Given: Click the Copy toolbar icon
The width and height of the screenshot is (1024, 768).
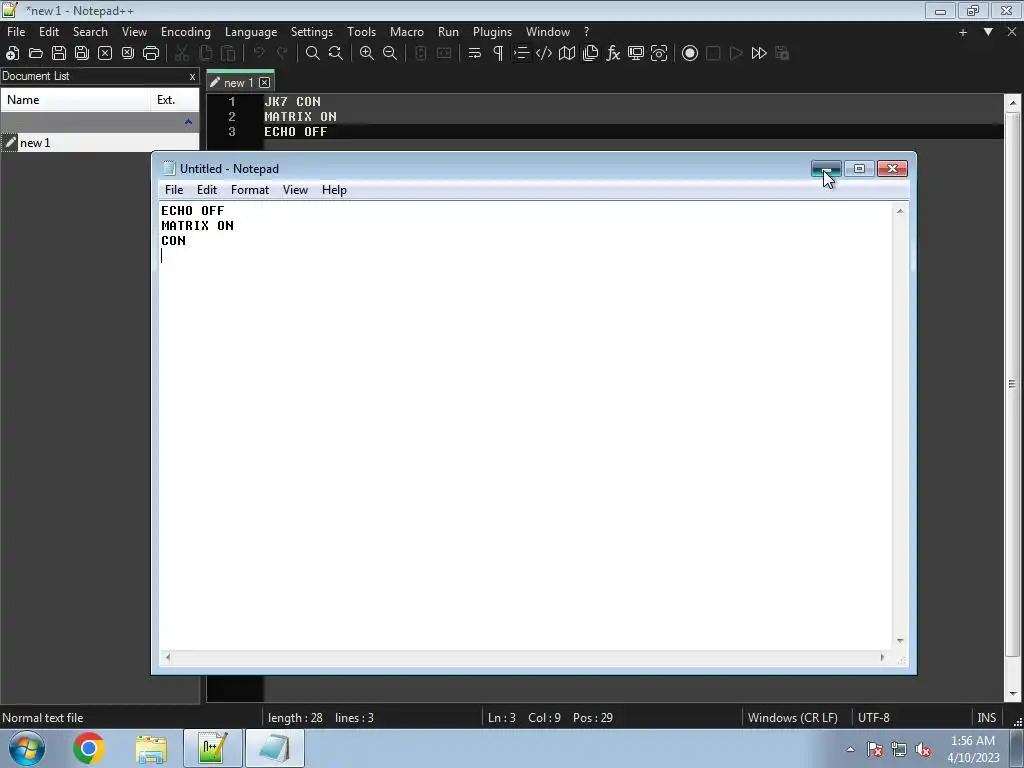Looking at the screenshot, I should pyautogui.click(x=205, y=54).
